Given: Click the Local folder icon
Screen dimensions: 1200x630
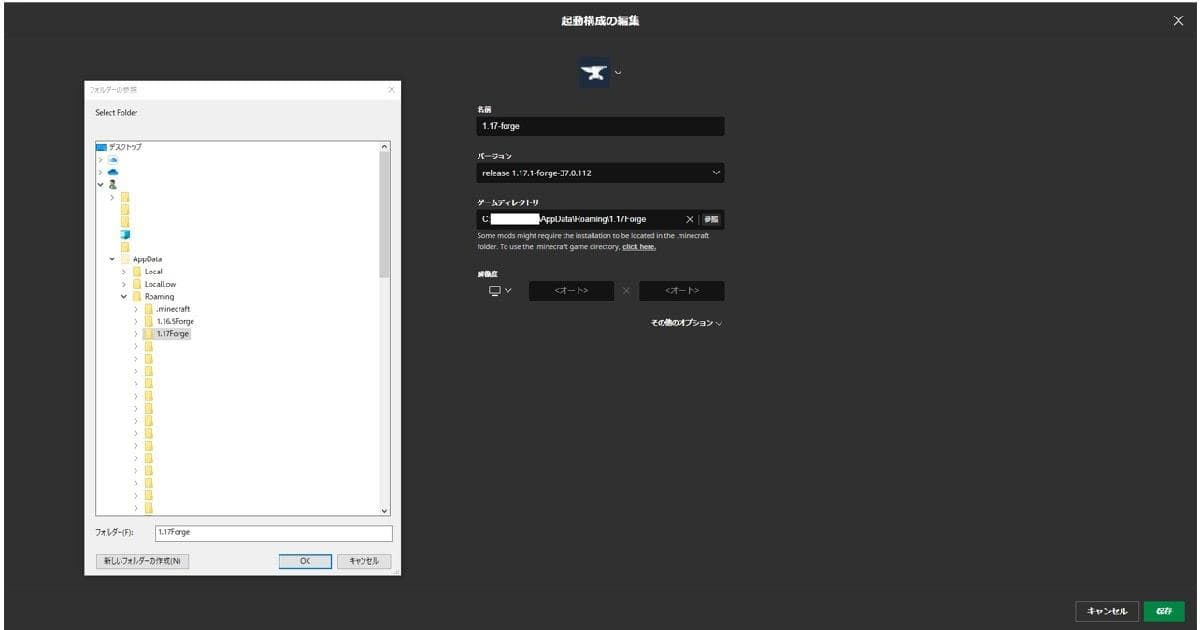Looking at the screenshot, I should 136,271.
